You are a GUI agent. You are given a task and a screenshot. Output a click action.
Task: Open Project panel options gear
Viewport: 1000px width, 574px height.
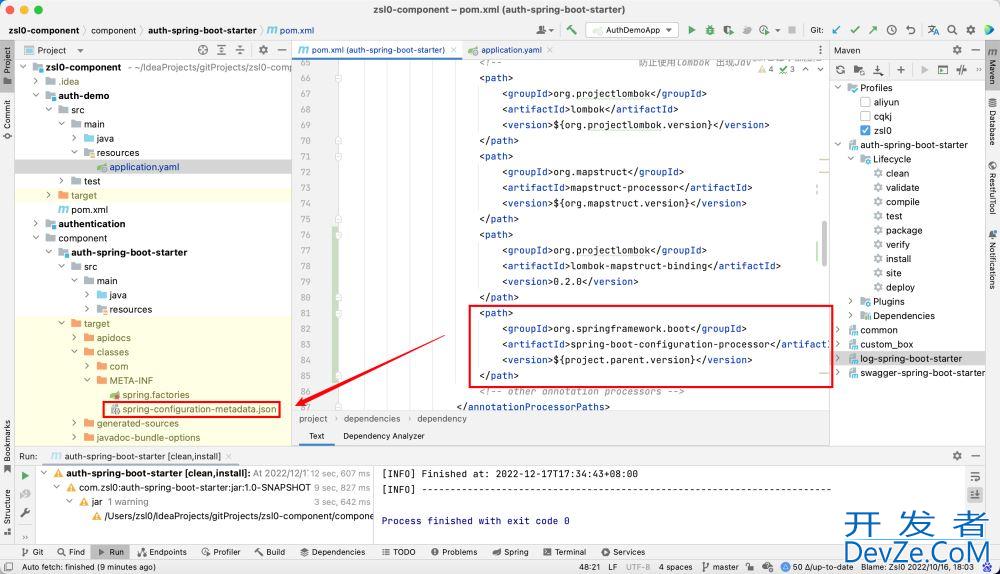click(263, 50)
